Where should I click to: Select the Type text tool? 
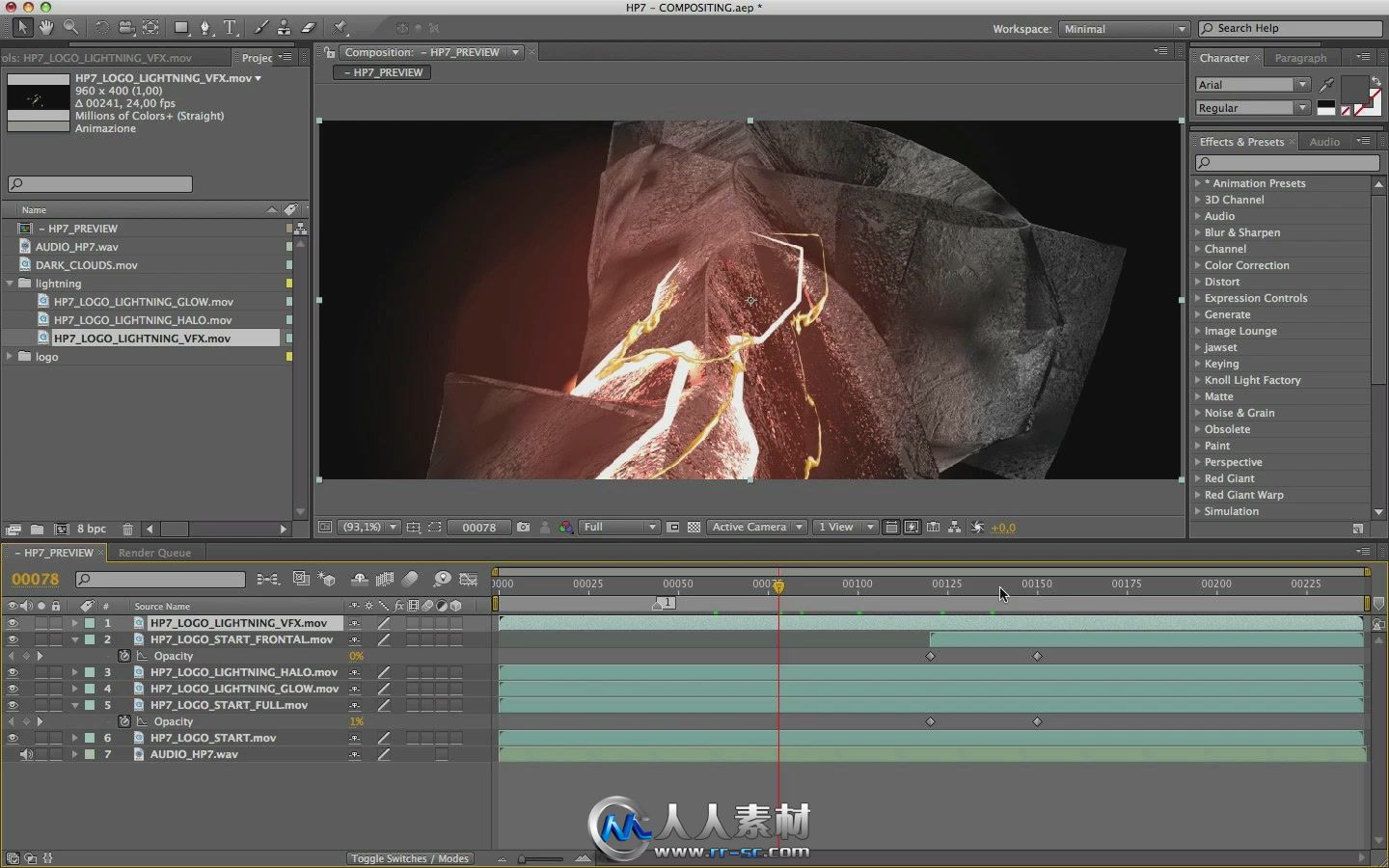[231, 28]
